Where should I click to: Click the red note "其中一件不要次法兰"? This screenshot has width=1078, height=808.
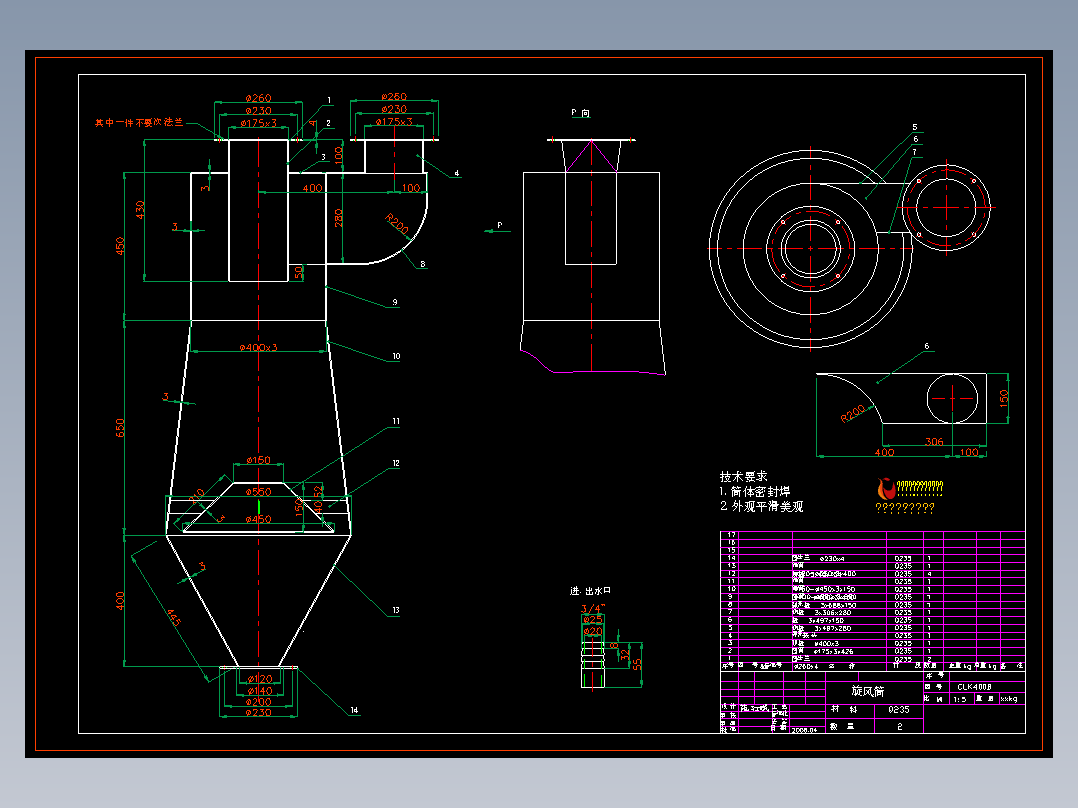139,122
